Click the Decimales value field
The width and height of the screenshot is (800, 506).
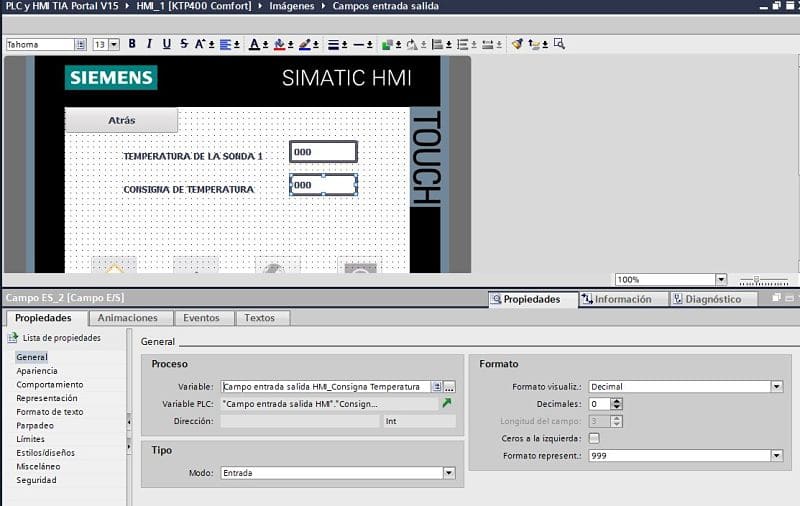599,404
